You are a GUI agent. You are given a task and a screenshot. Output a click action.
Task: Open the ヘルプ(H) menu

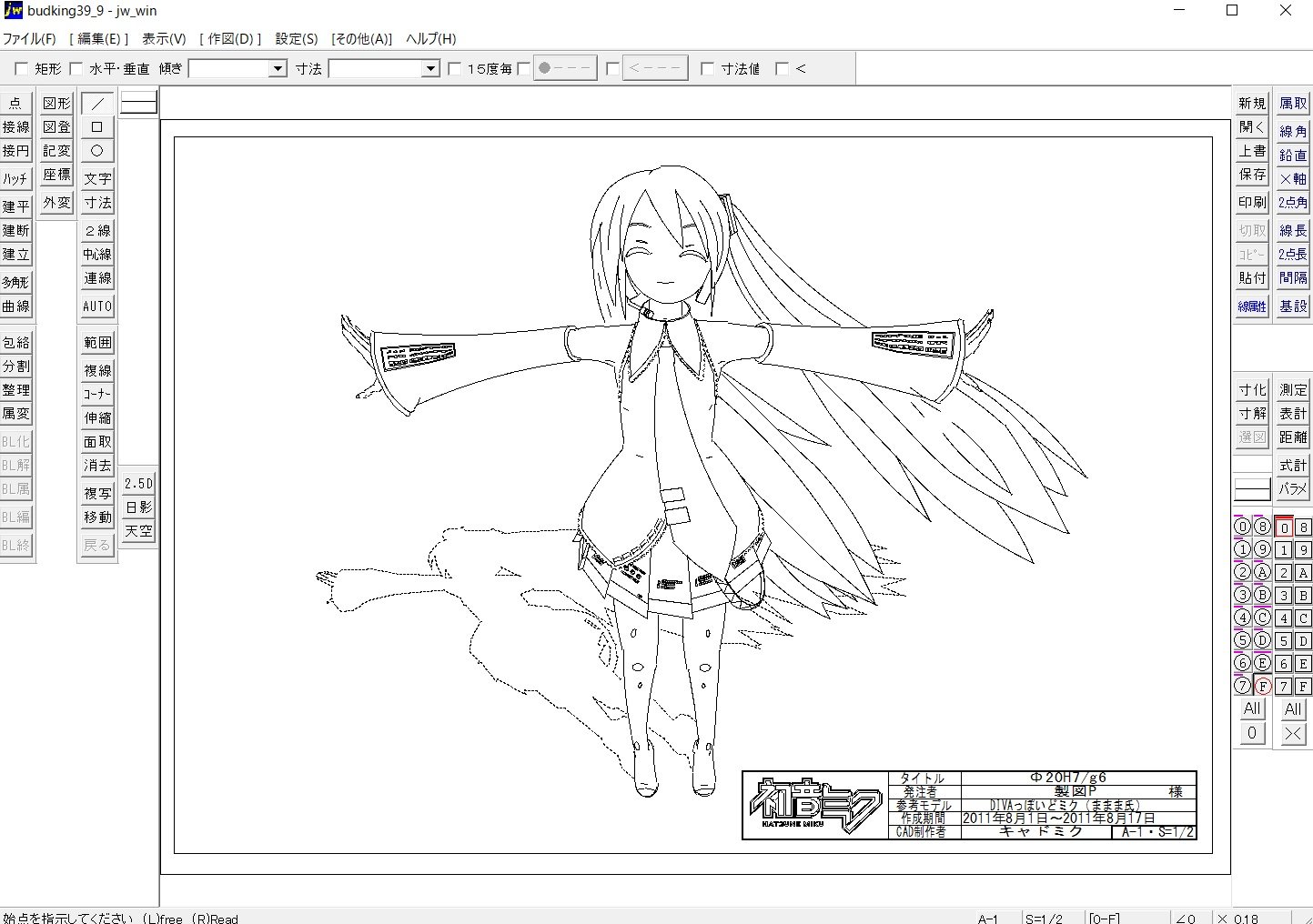tap(431, 39)
